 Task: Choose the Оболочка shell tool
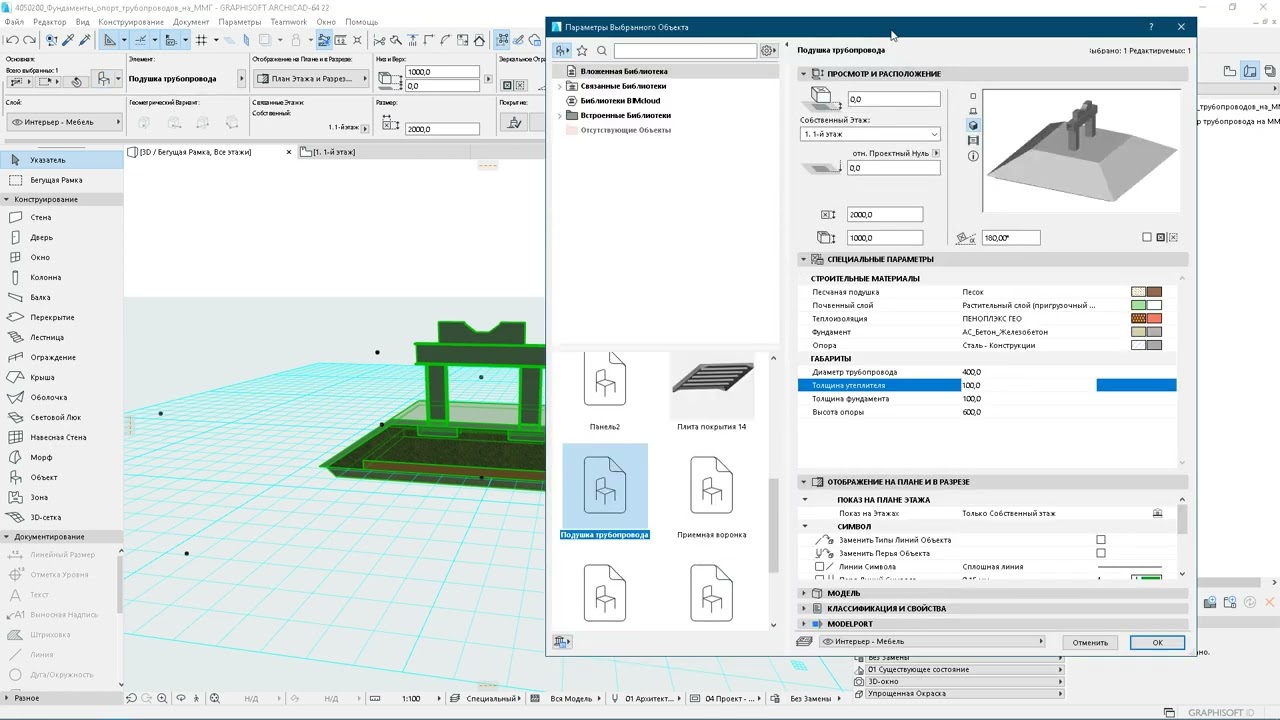point(60,397)
